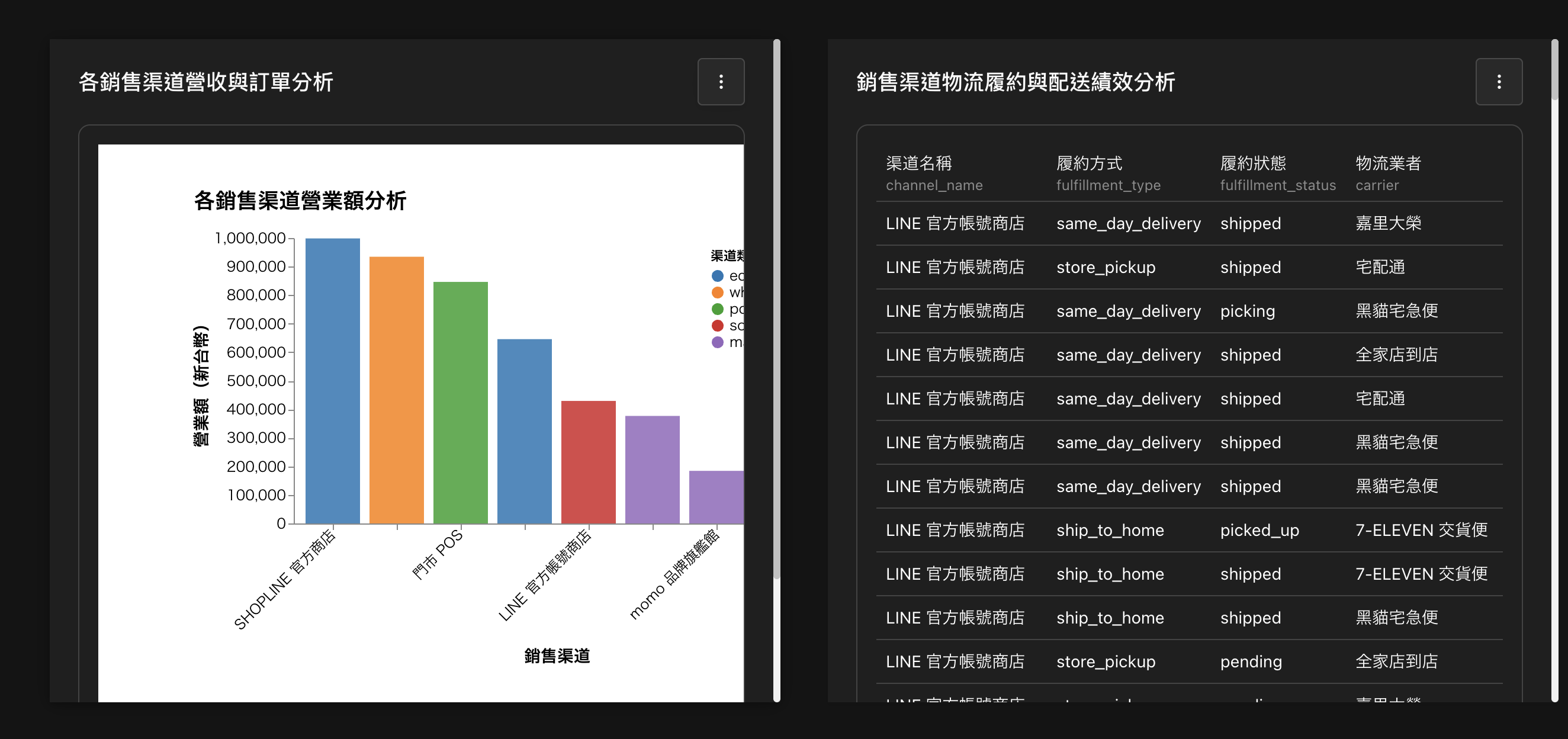Click 'LINE 官方帳號商店' in the picked_up row
This screenshot has width=1568, height=739.
pyautogui.click(x=955, y=530)
